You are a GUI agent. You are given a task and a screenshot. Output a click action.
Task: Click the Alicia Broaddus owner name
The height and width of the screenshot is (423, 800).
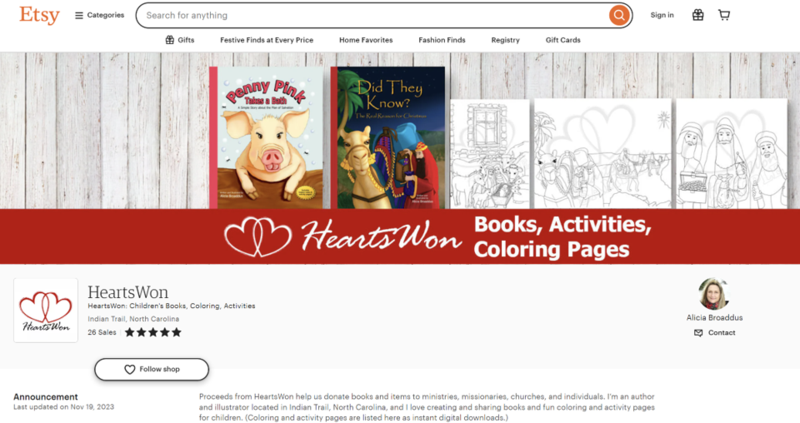pyautogui.click(x=714, y=317)
